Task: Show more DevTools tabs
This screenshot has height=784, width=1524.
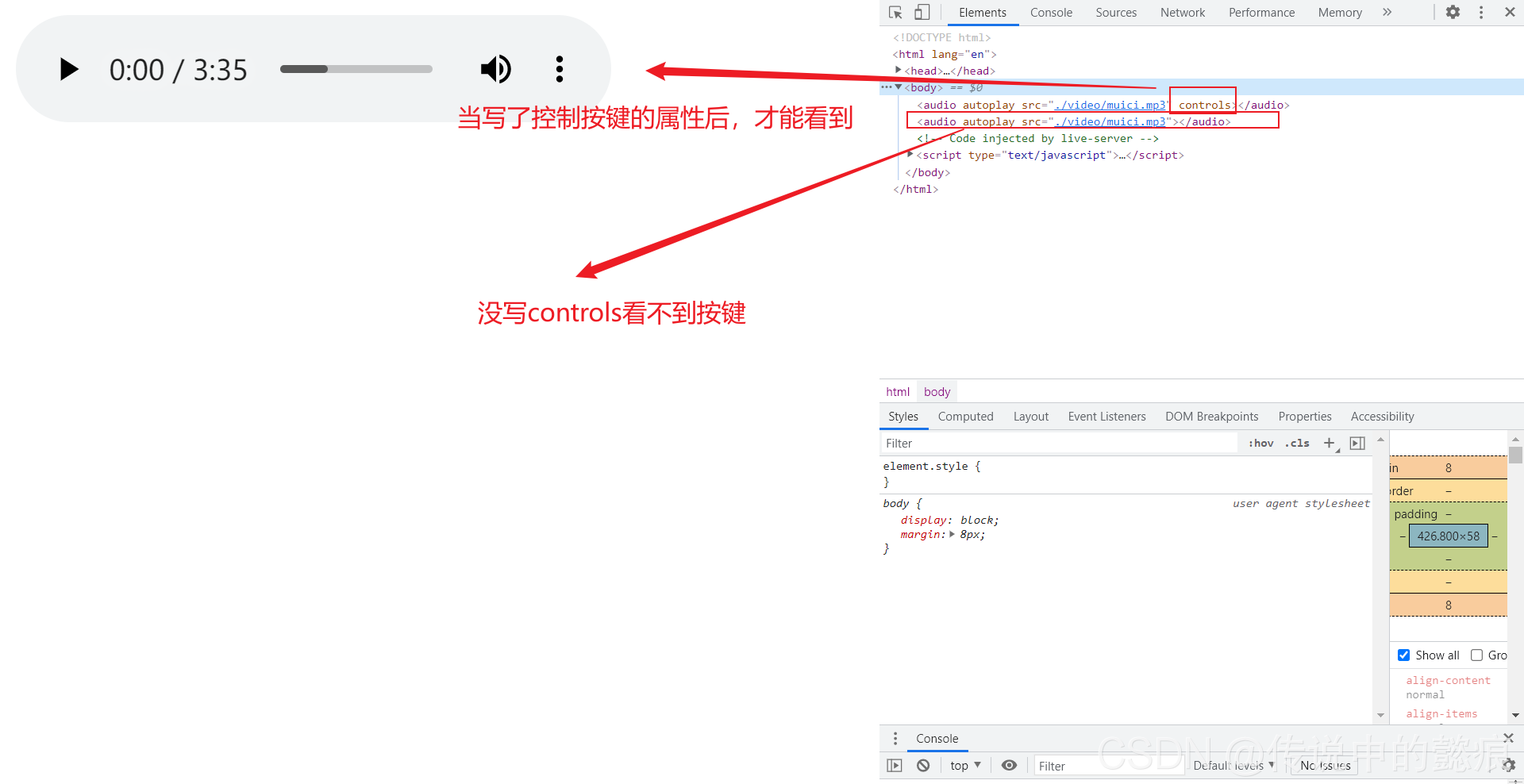Action: [x=1387, y=13]
